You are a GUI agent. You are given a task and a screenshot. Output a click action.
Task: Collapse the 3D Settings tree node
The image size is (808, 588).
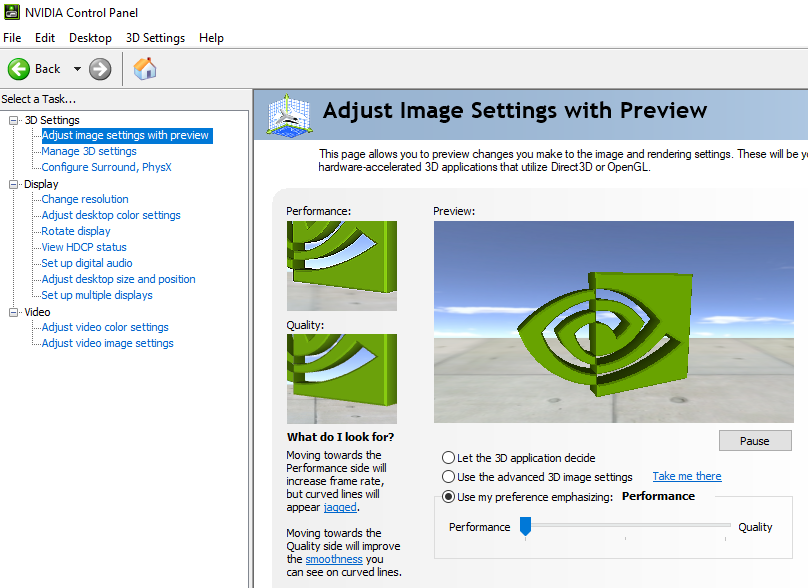coord(13,121)
